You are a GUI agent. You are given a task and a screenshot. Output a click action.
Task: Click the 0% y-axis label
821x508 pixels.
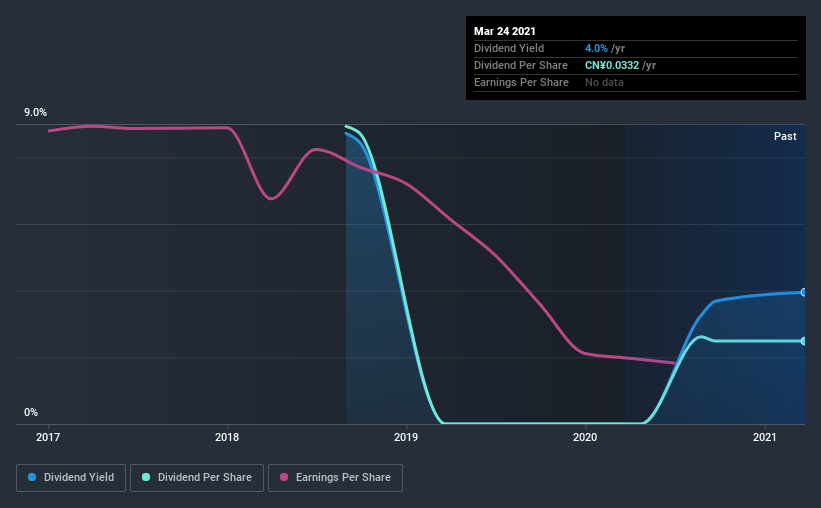click(31, 412)
